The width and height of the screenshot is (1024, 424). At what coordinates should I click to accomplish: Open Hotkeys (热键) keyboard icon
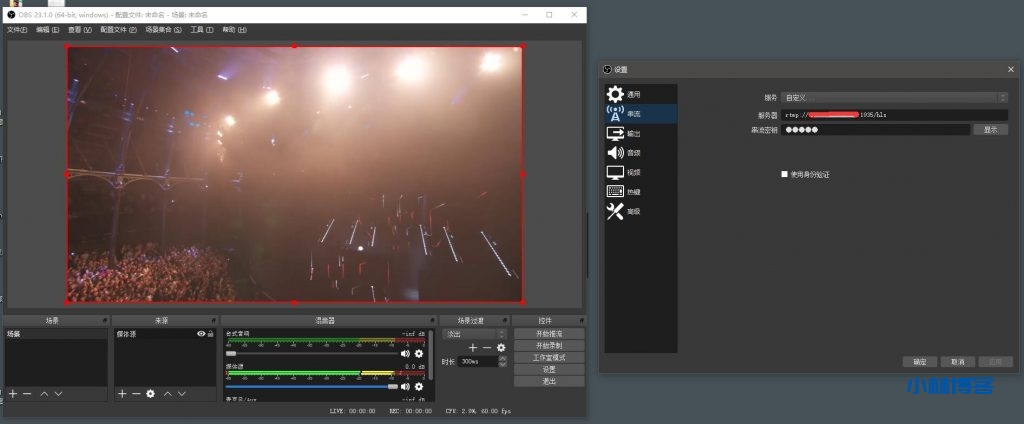tap(615, 191)
